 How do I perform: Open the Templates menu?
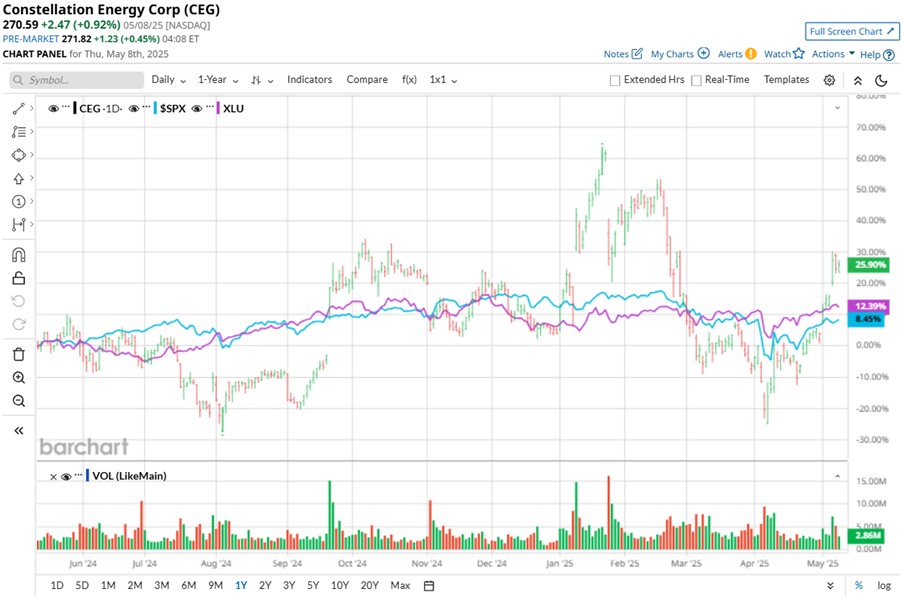pos(787,80)
